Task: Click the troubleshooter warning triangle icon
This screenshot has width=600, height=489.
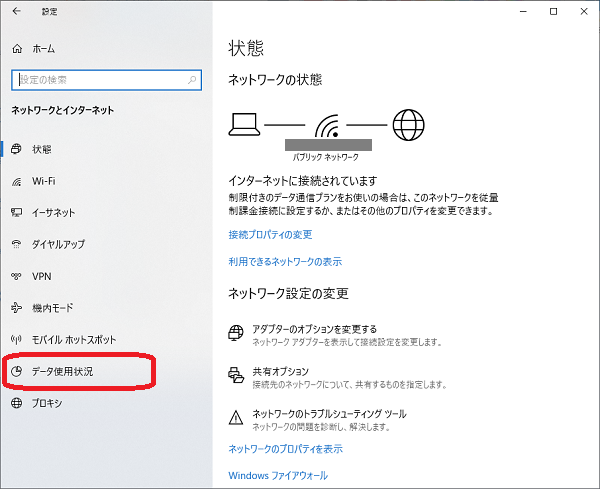Action: (236, 417)
